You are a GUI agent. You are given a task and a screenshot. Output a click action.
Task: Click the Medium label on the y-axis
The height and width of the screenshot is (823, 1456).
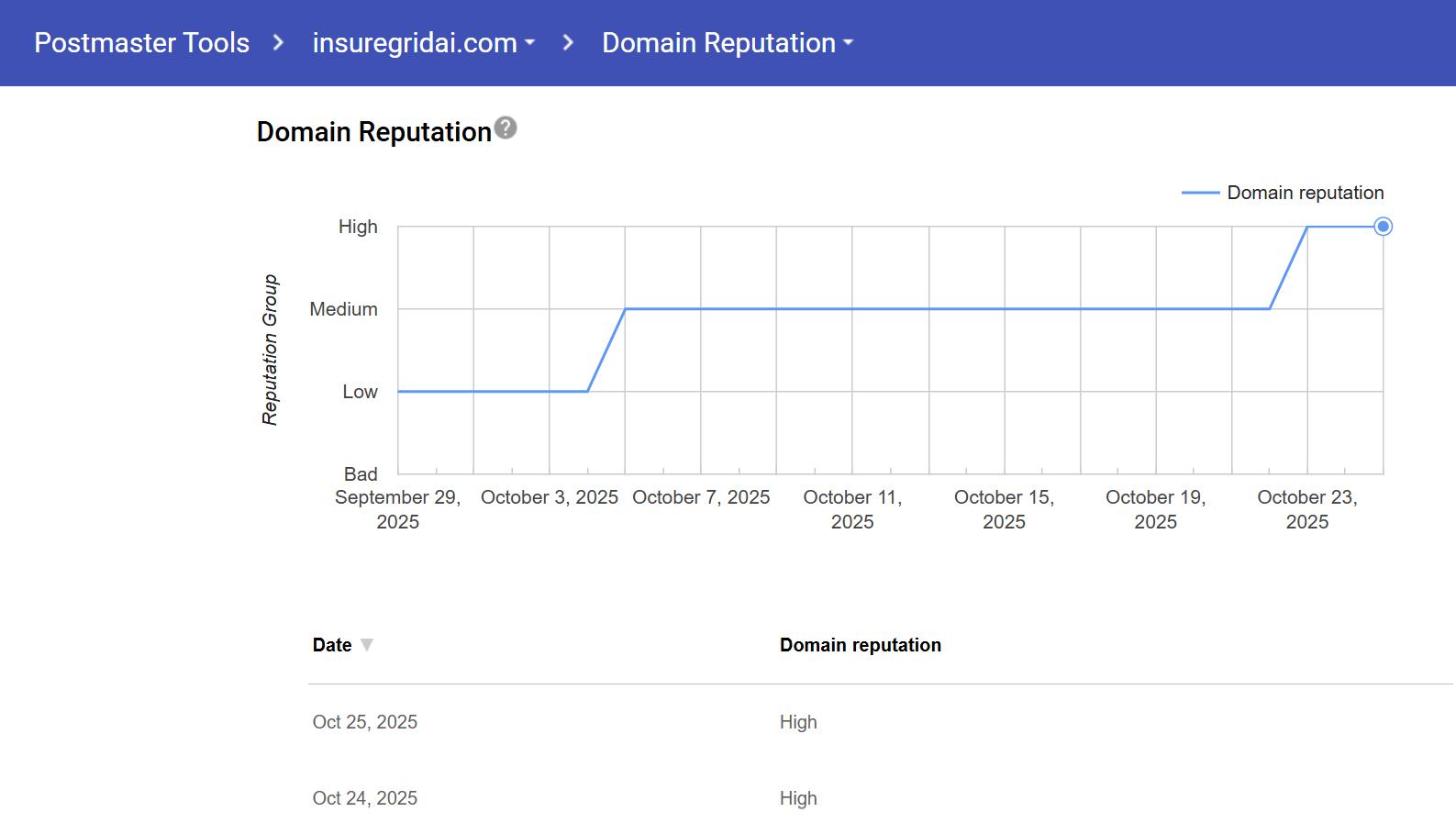pos(343,309)
